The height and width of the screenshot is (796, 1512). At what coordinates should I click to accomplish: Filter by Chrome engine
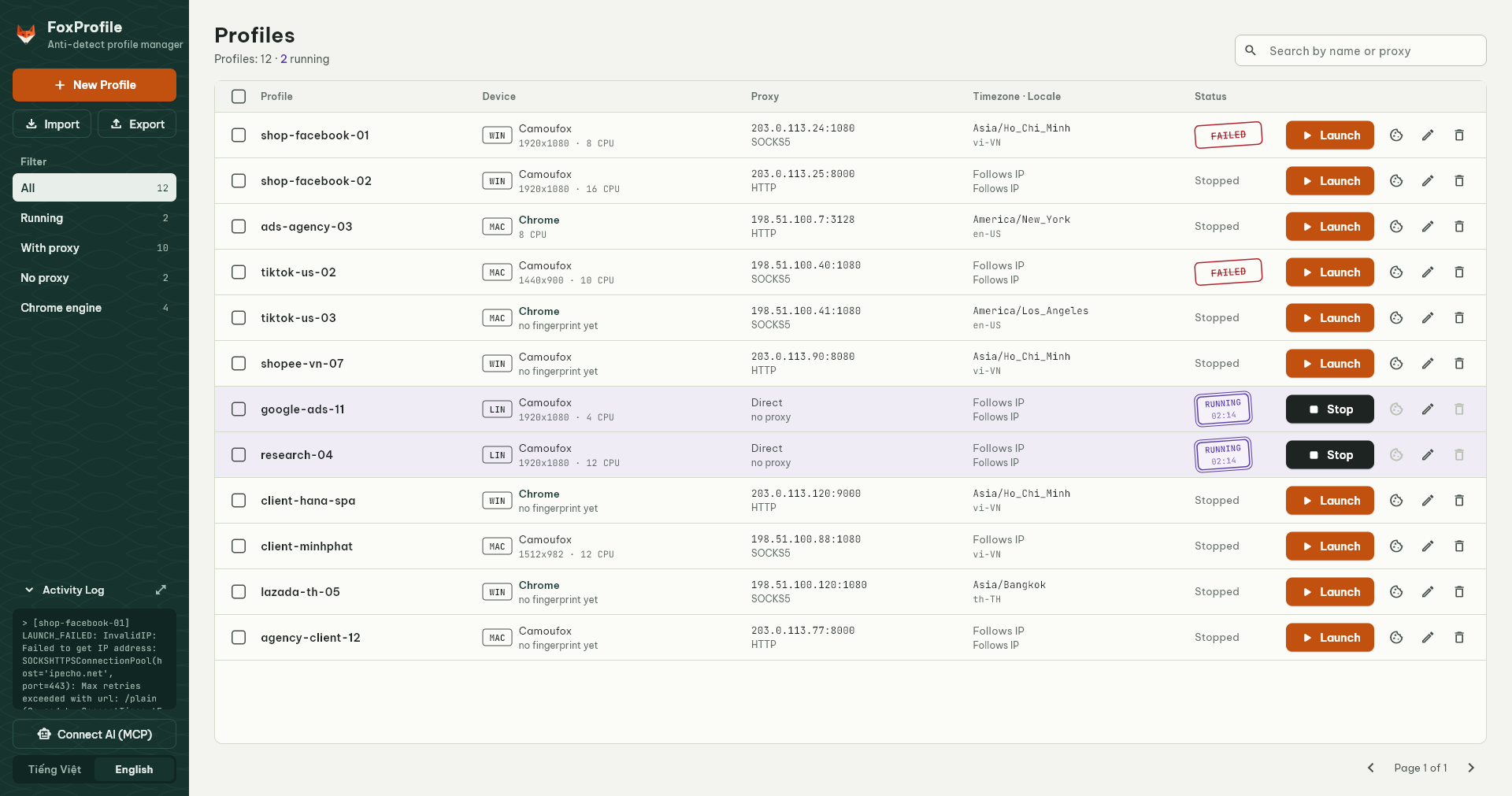[94, 308]
